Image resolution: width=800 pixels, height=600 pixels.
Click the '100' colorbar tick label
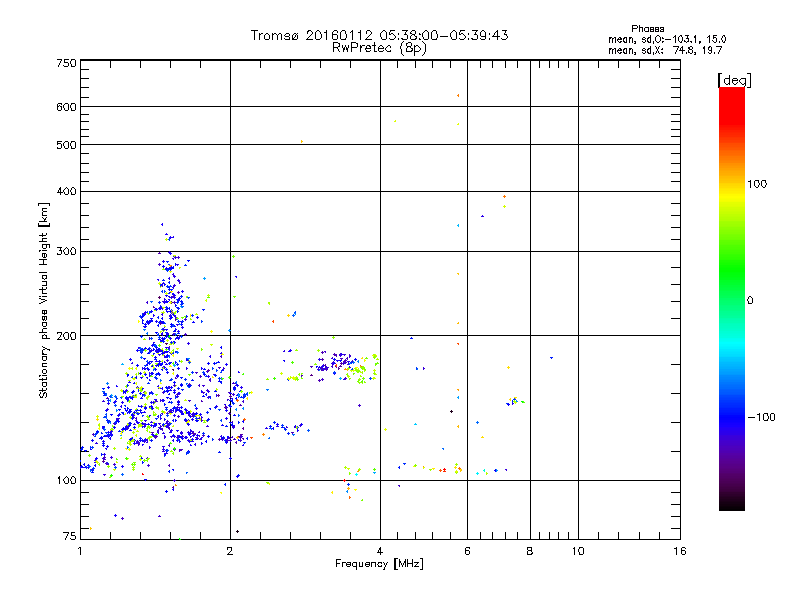coord(757,184)
